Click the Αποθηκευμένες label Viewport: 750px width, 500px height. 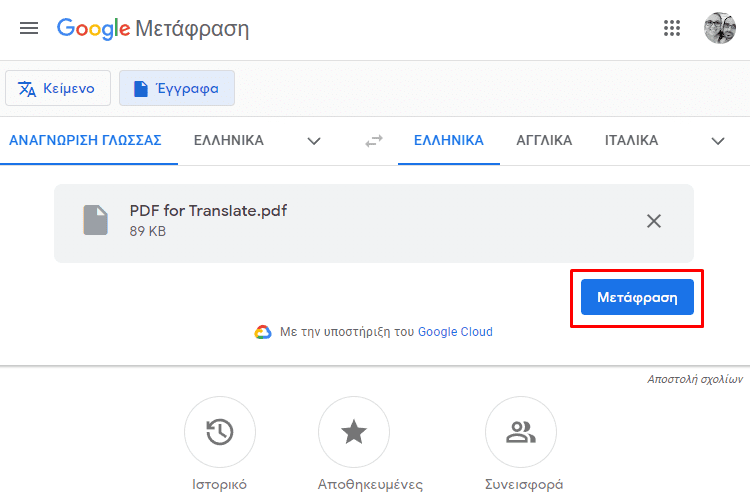(371, 485)
